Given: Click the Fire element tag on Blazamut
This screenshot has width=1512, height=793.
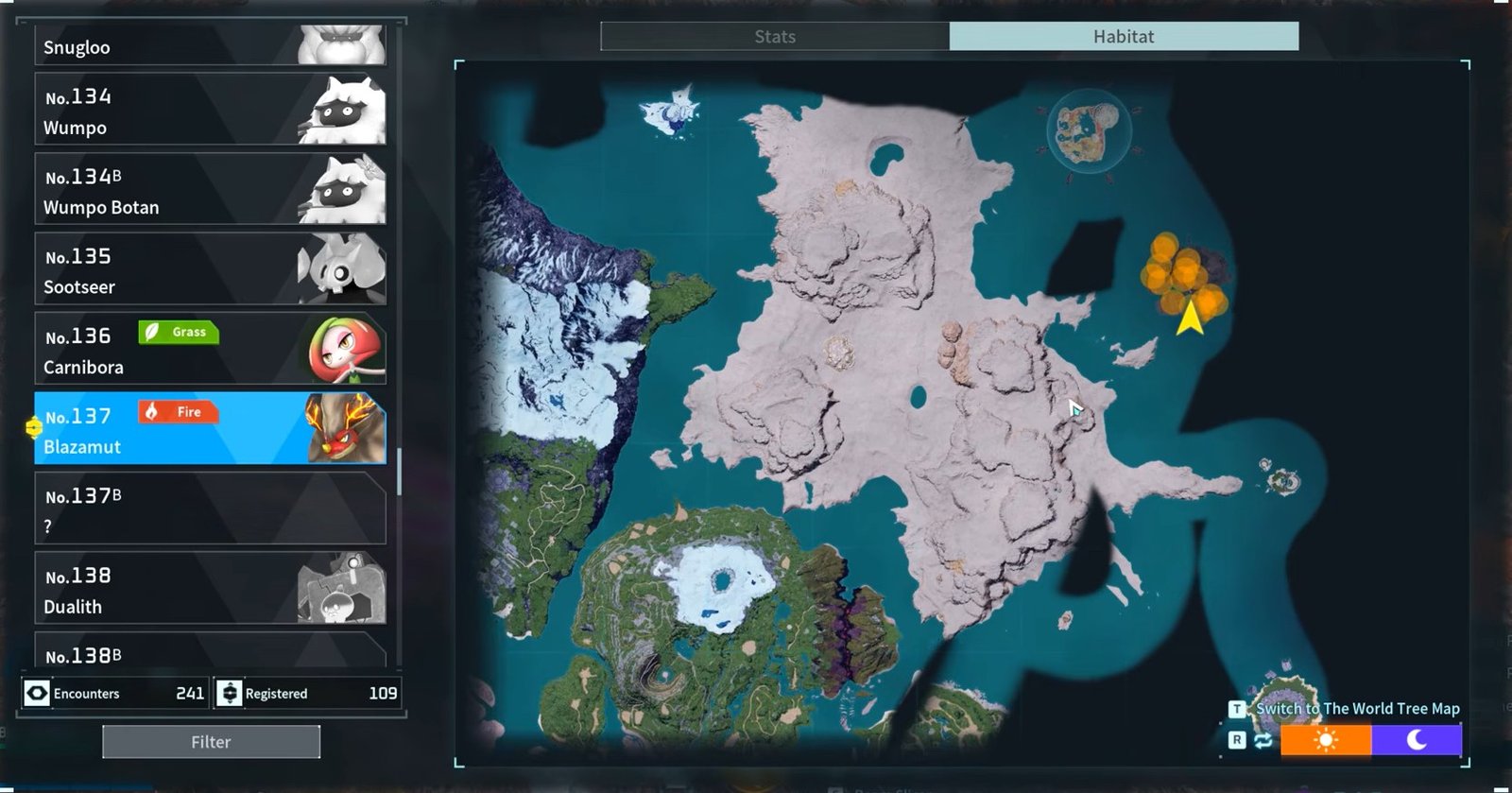Looking at the screenshot, I should pos(179,412).
